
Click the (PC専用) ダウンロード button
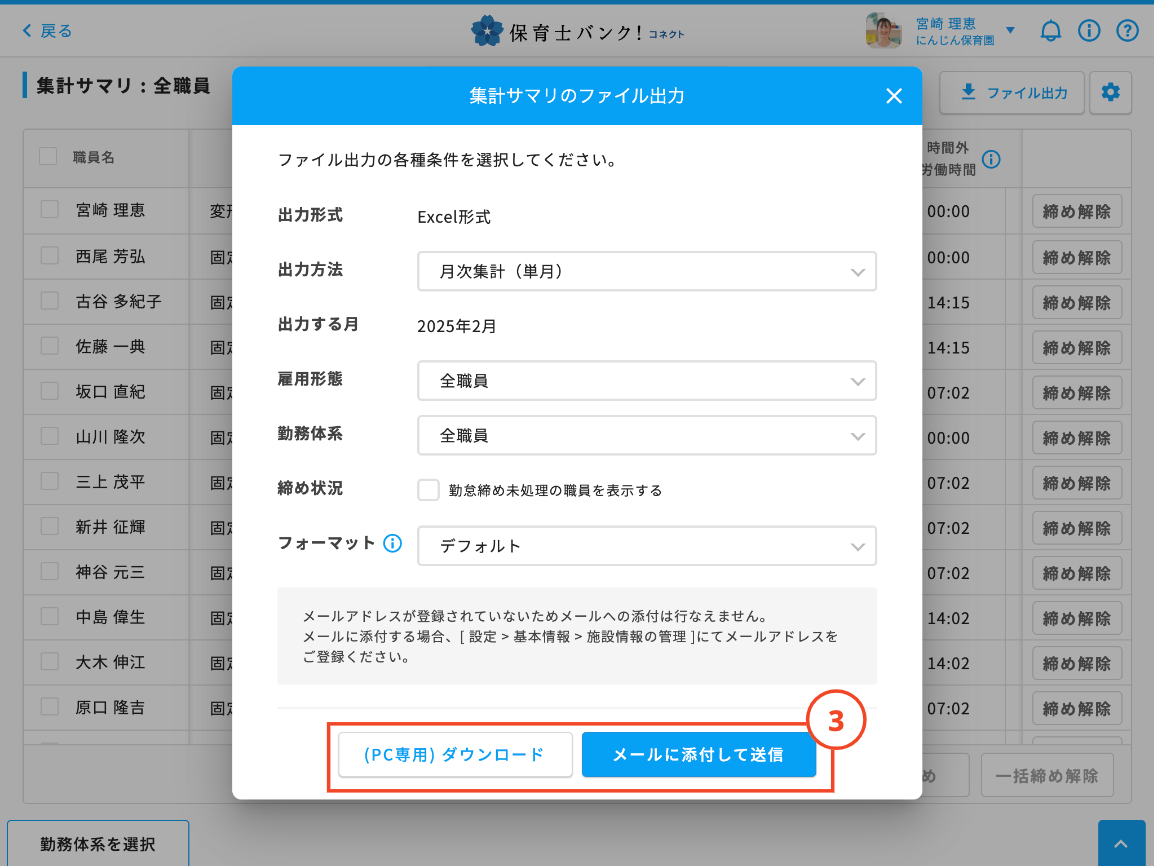(x=455, y=755)
